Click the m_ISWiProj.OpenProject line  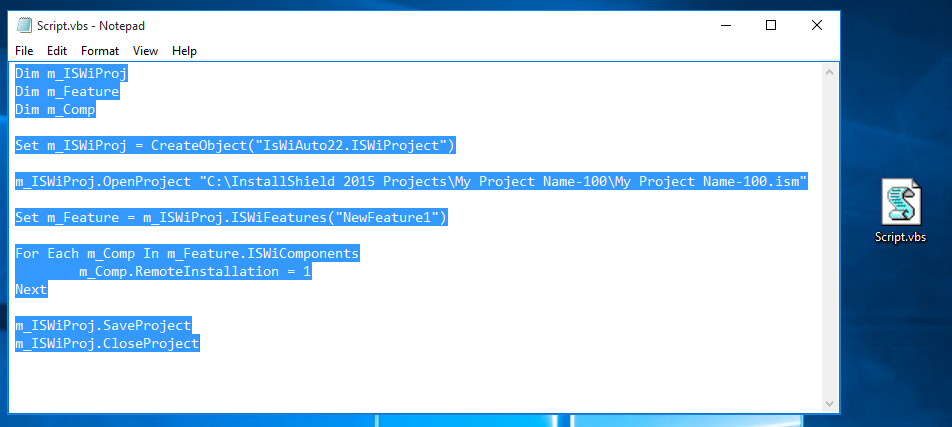[411, 182]
